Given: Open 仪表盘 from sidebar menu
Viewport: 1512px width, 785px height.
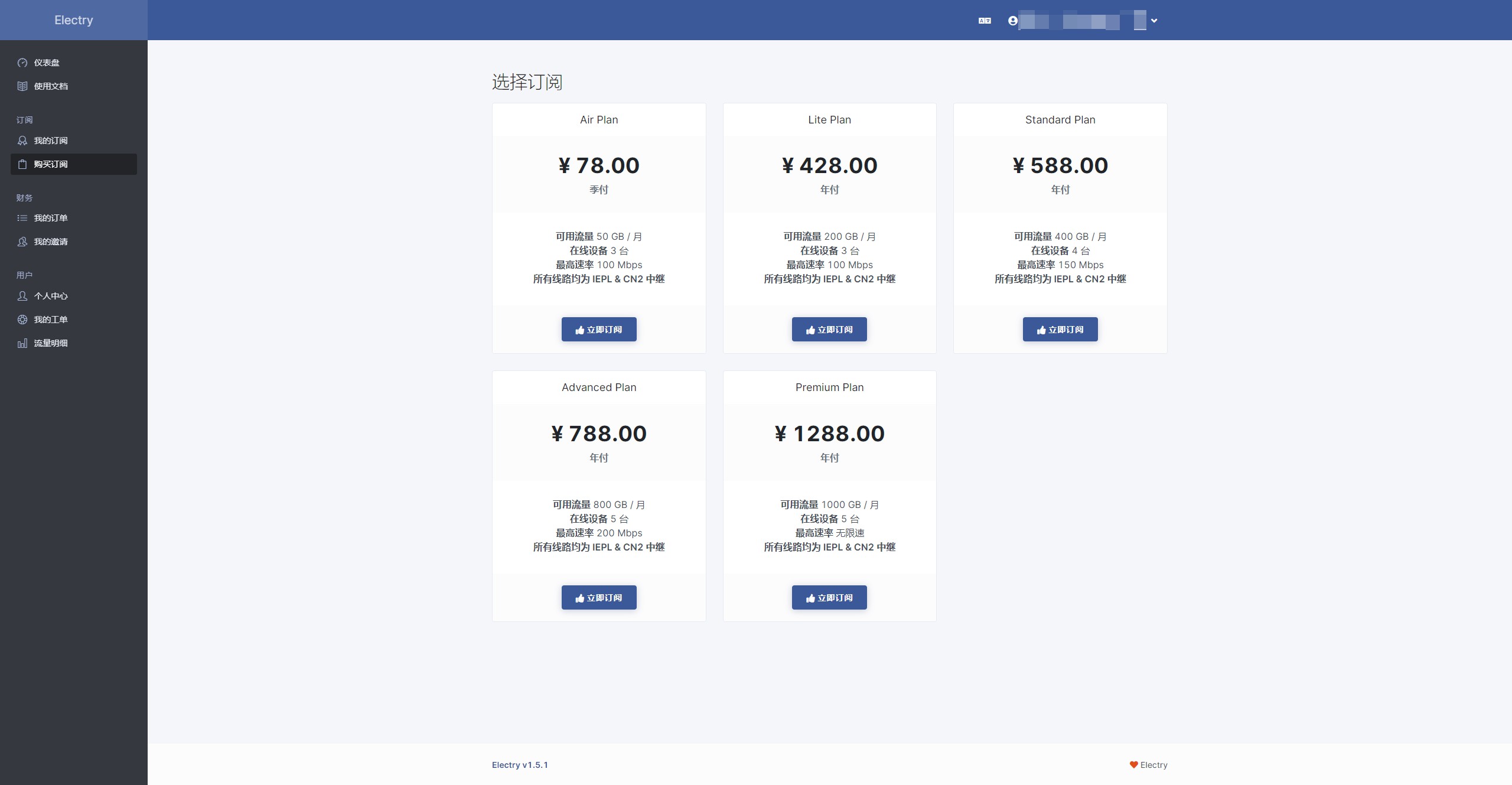Looking at the screenshot, I should (x=47, y=63).
